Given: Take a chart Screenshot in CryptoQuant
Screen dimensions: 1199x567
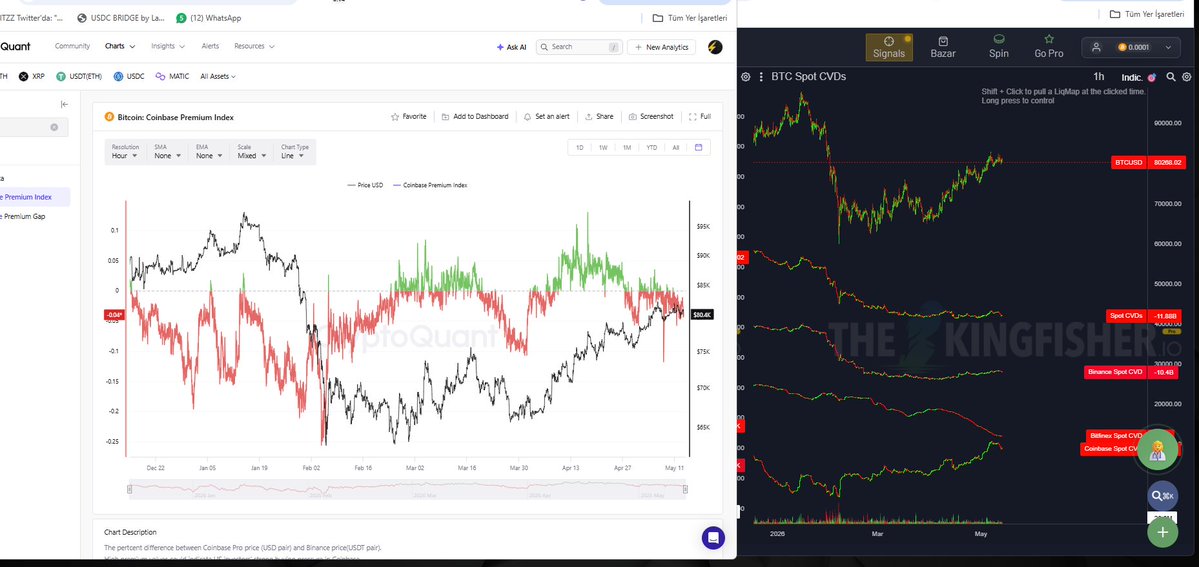Looking at the screenshot, I should pos(651,117).
